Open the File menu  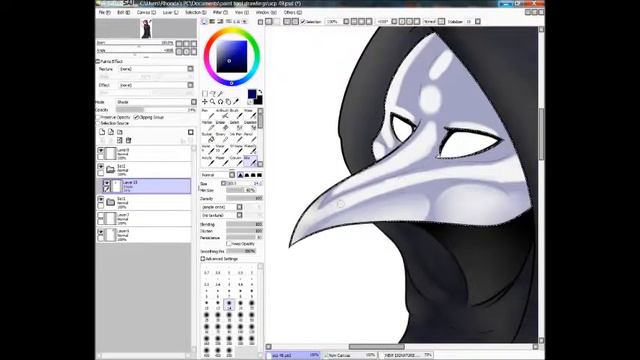(x=105, y=13)
